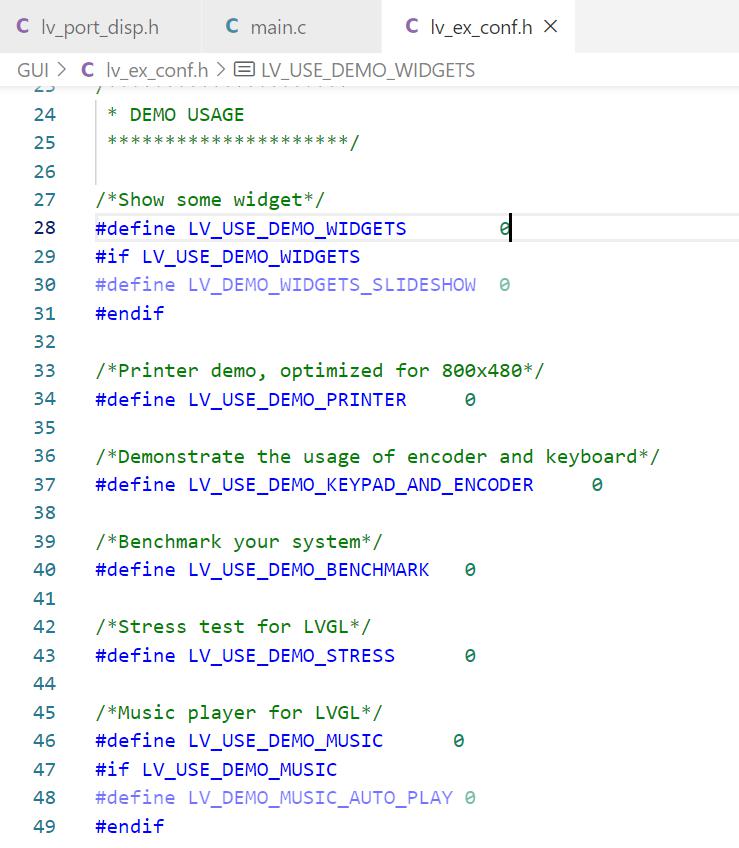Click '/*Benchmark your system*/' comment
The height and width of the screenshot is (848, 739).
point(239,542)
